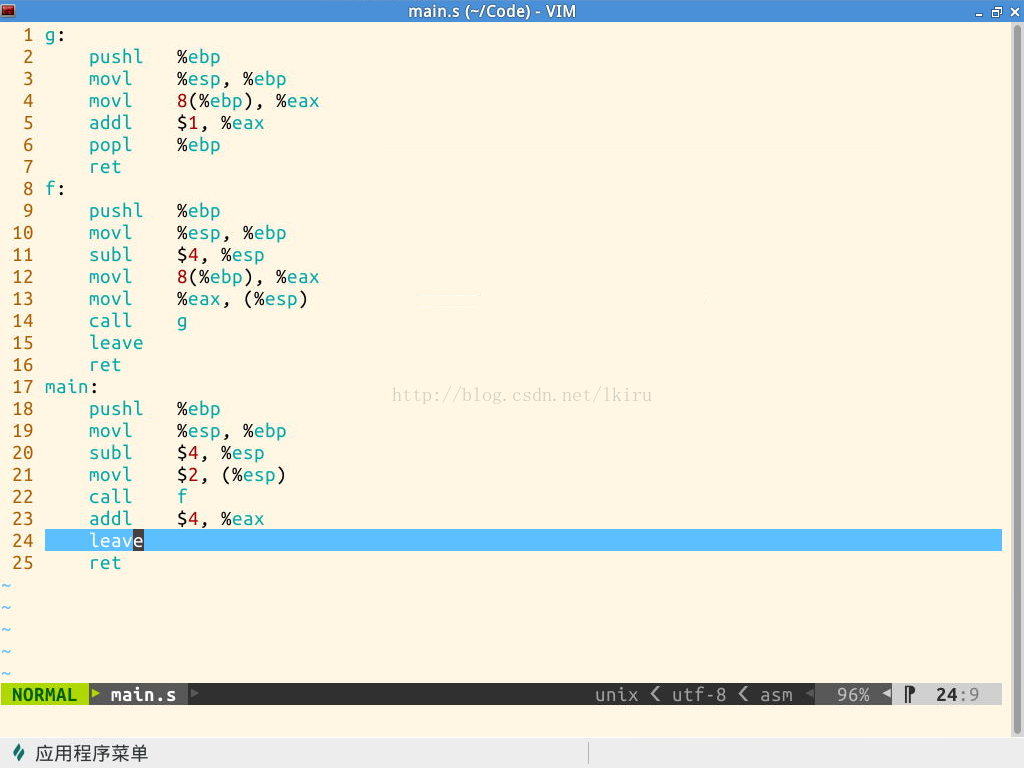Click the highlighted leave on line 24
Image resolution: width=1024 pixels, height=768 pixels.
pyautogui.click(x=116, y=541)
